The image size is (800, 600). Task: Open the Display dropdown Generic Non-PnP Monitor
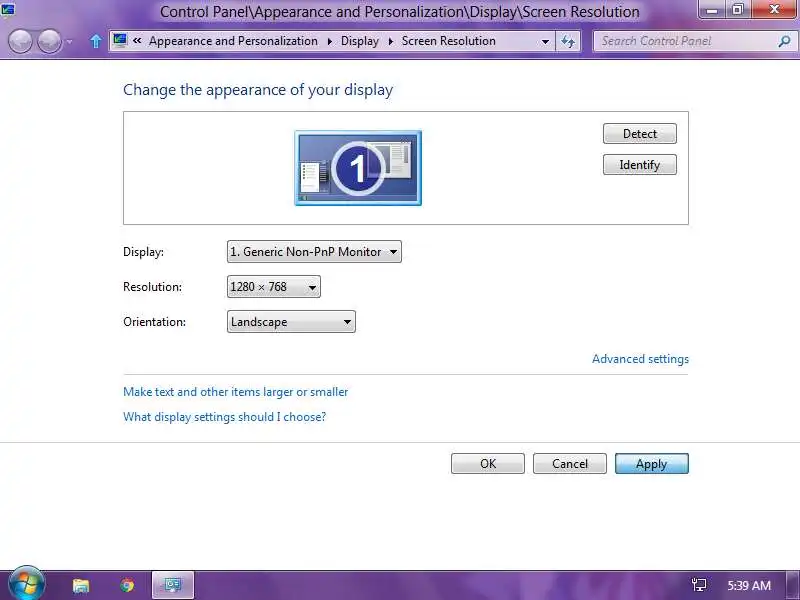(x=314, y=252)
